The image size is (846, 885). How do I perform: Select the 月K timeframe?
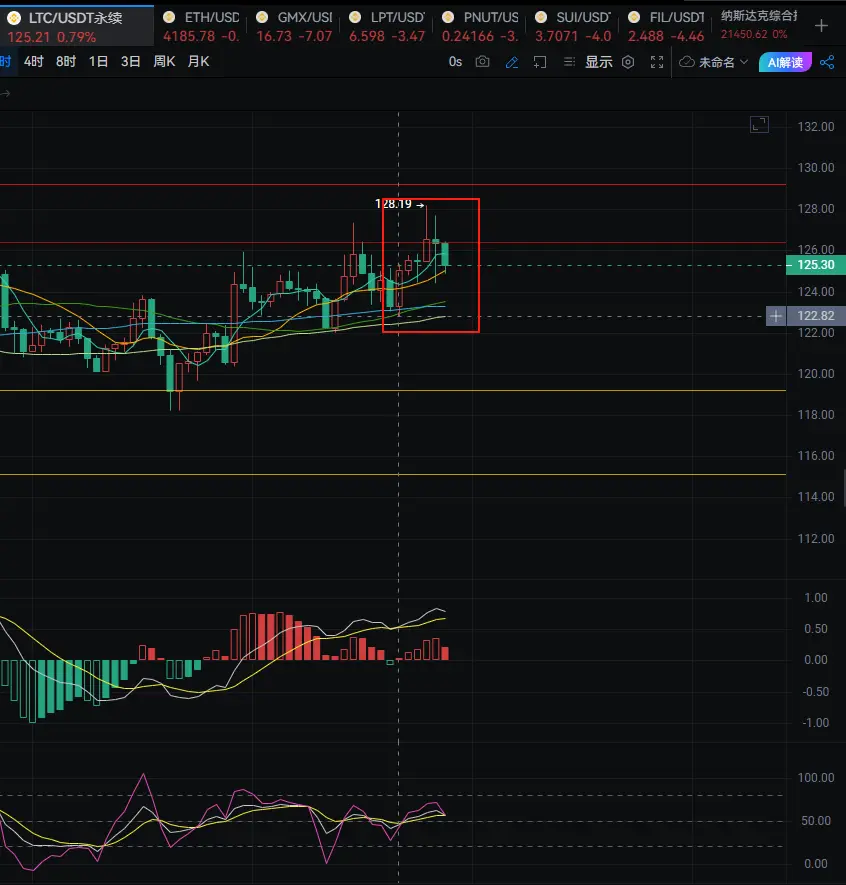coord(198,62)
